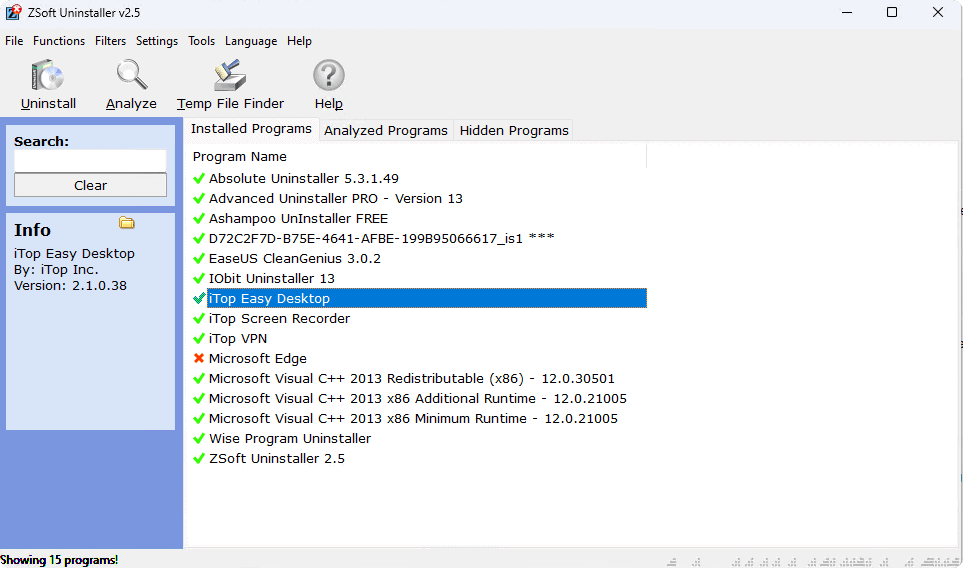Image resolution: width=963 pixels, height=568 pixels.
Task: Open the Filters menu
Action: pos(111,41)
